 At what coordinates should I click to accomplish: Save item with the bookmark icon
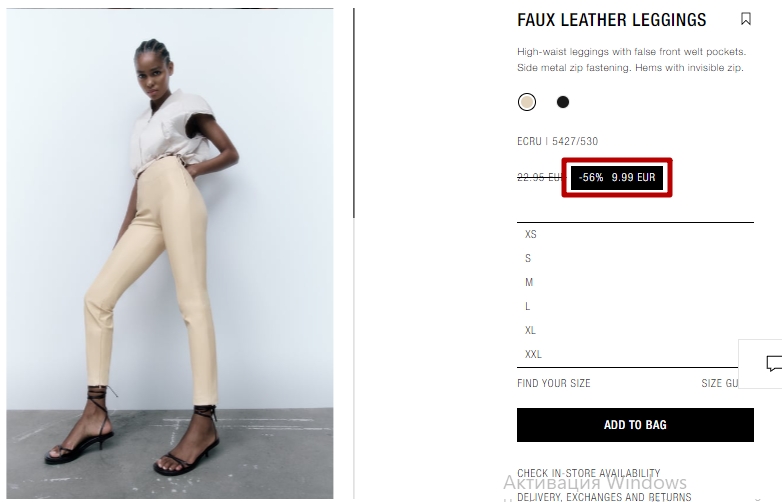tap(746, 19)
